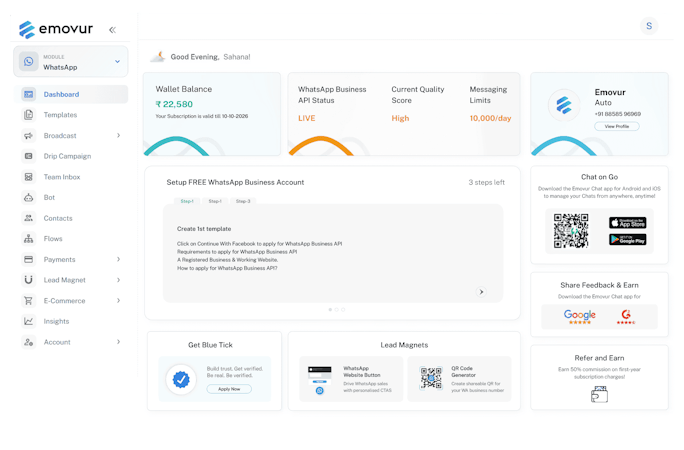
Task: Click the Payments card icon
Action: coord(28,259)
